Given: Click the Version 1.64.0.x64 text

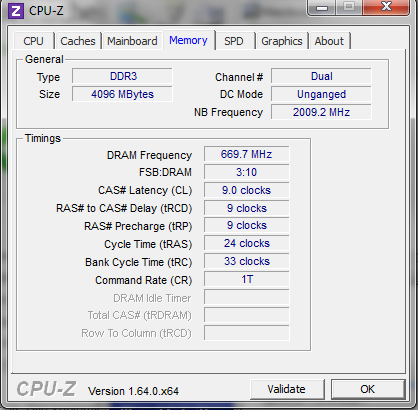Looking at the screenshot, I should (133, 391).
